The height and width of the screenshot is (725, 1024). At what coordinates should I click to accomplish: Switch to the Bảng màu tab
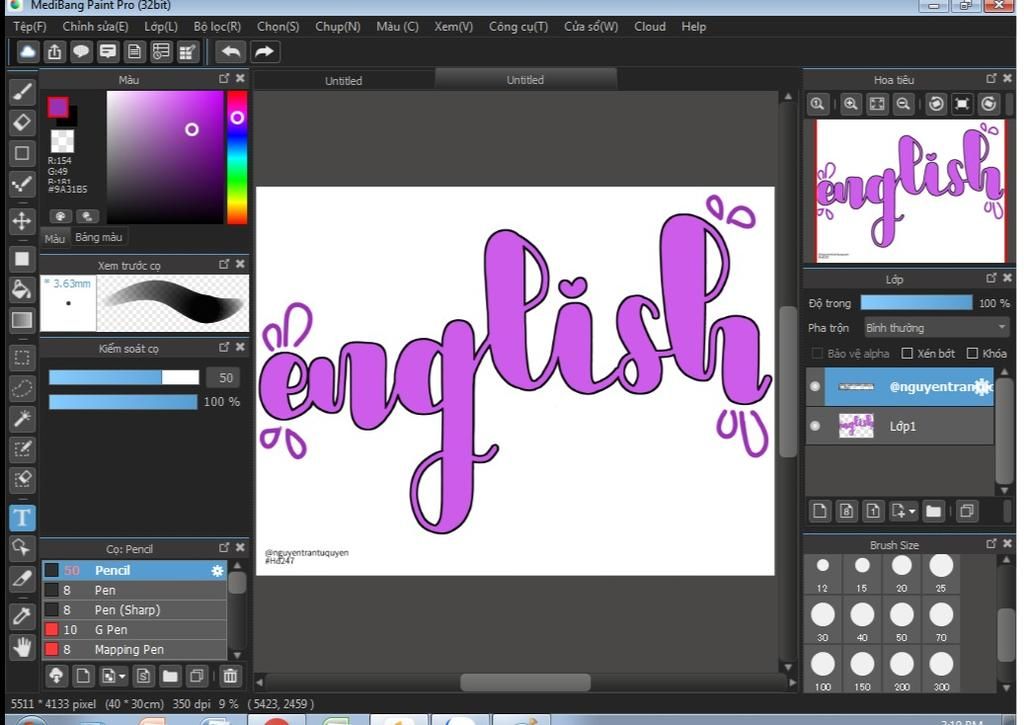[99, 237]
